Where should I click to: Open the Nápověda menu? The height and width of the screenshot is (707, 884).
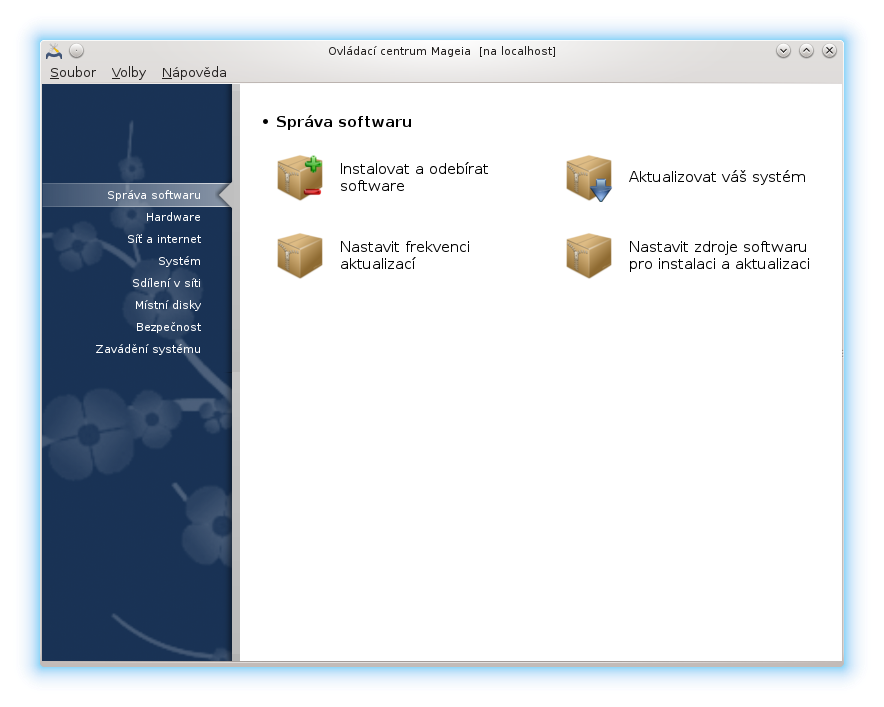coord(194,73)
